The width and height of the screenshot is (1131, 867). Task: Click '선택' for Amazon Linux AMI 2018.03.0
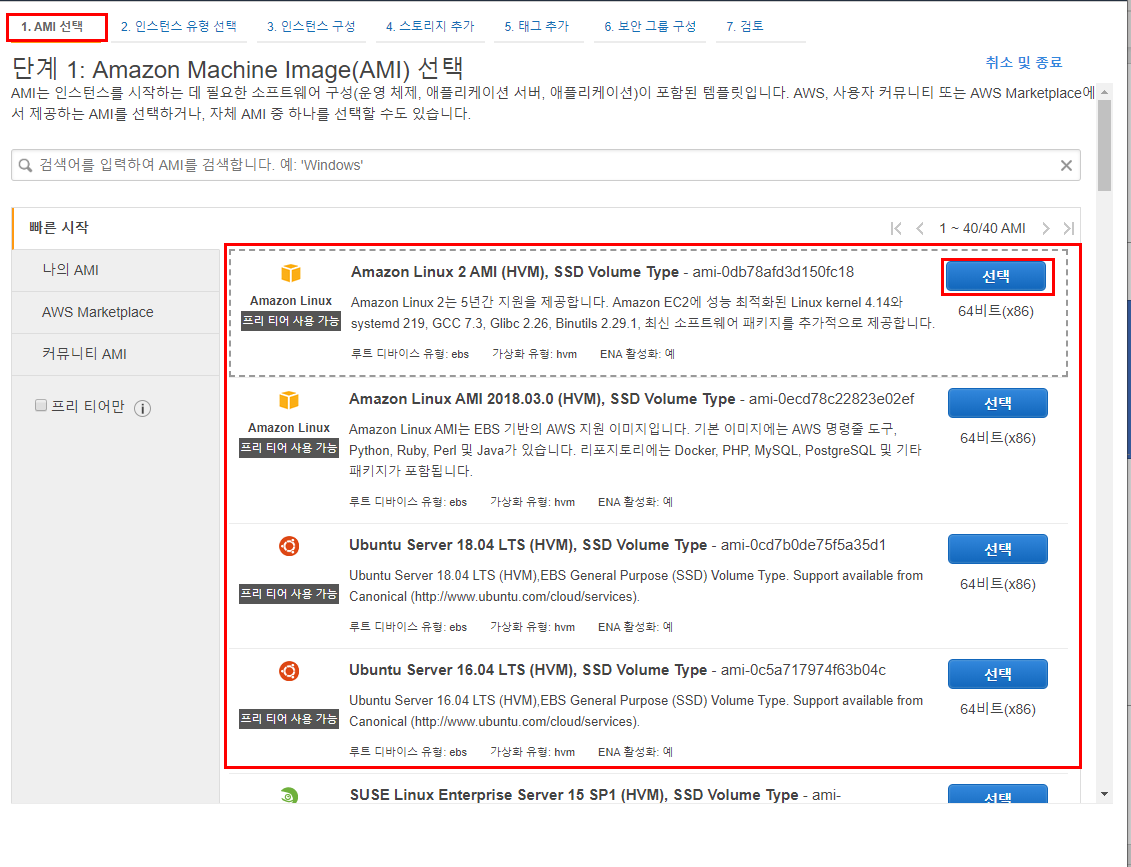click(x=998, y=403)
